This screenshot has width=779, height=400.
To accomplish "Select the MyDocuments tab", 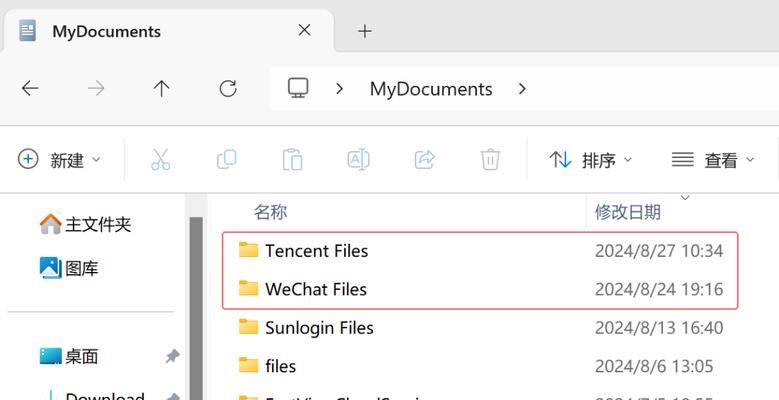I will tap(169, 31).
